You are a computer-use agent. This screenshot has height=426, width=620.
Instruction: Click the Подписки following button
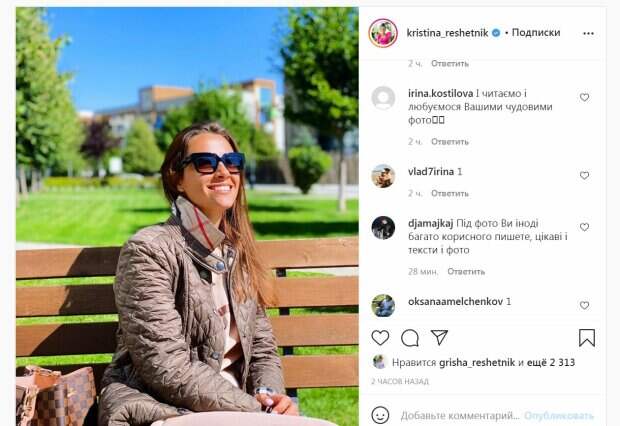pyautogui.click(x=536, y=32)
